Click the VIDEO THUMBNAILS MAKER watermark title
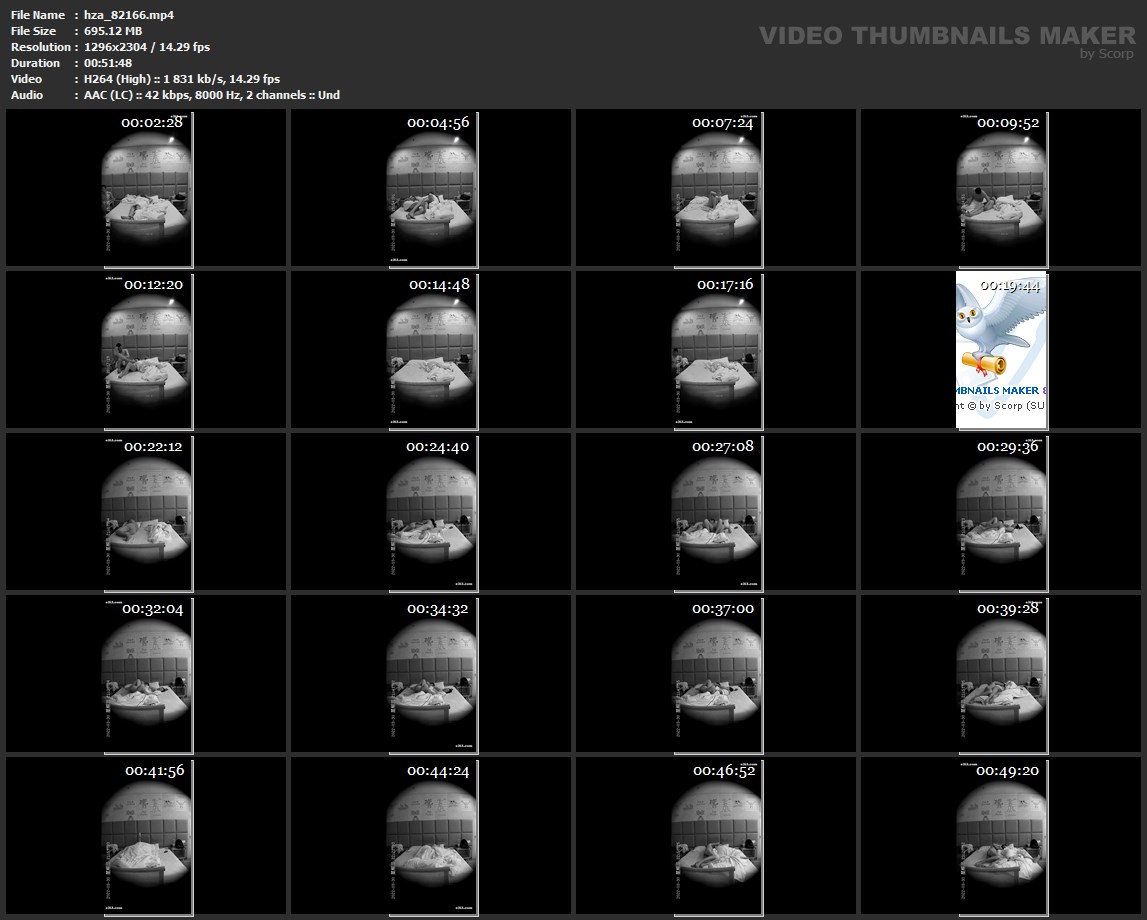Viewport: 1147px width, 920px height. point(946,36)
